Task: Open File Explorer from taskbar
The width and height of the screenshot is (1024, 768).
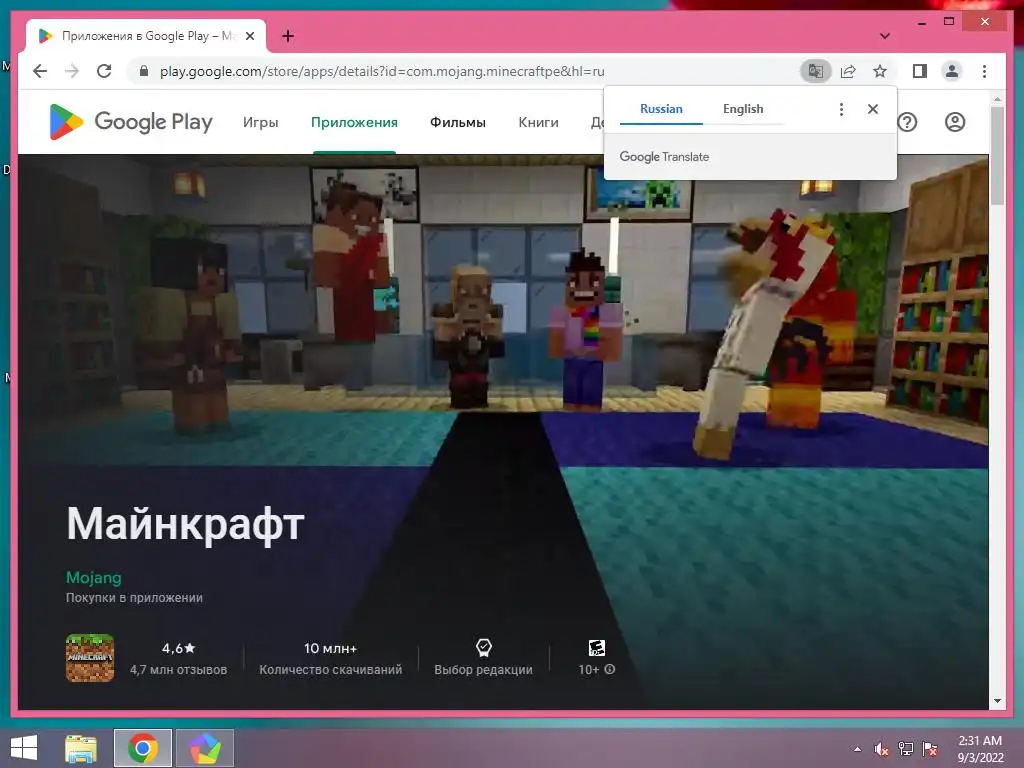Action: [81, 748]
